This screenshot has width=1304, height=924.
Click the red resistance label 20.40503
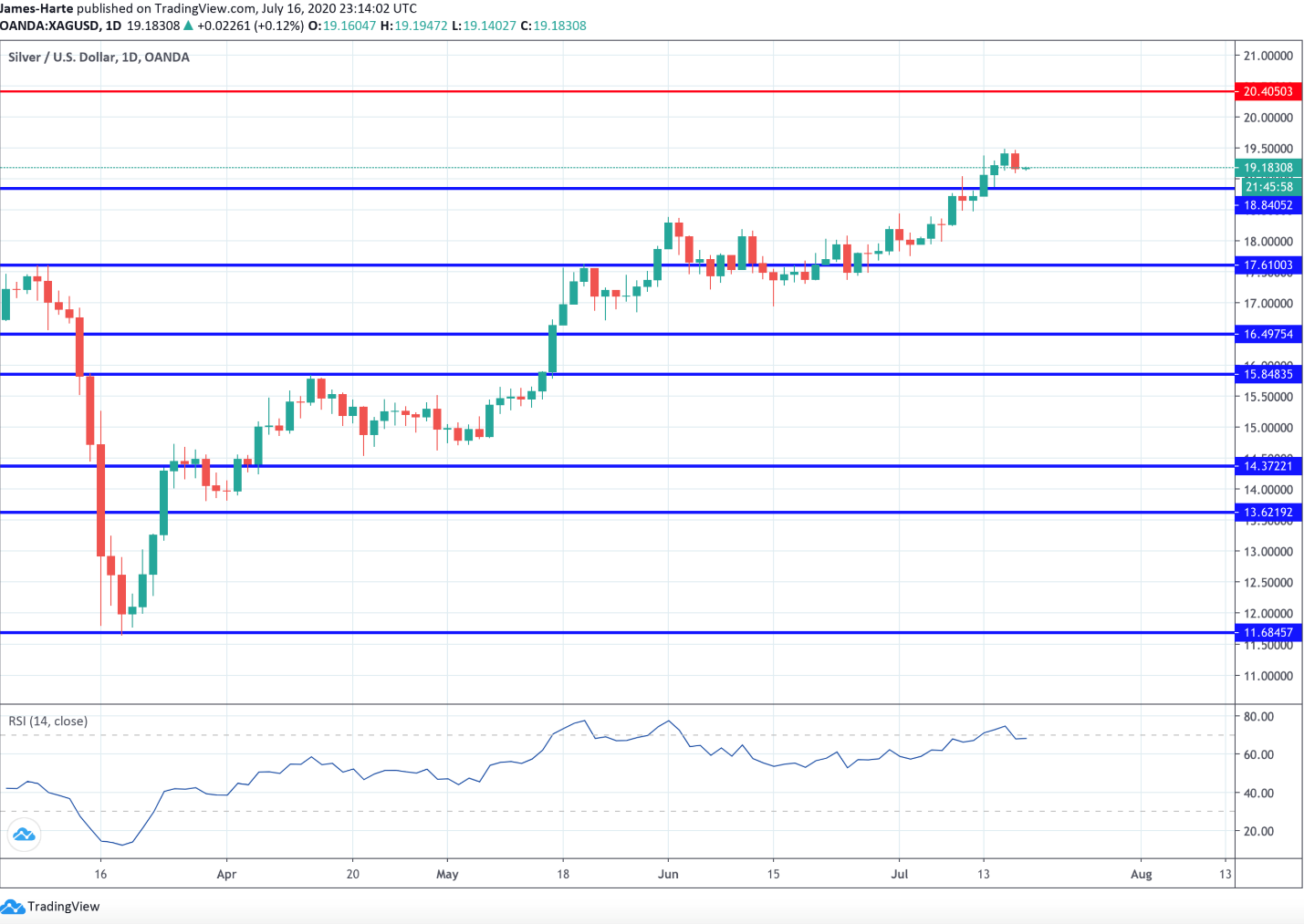(1269, 91)
